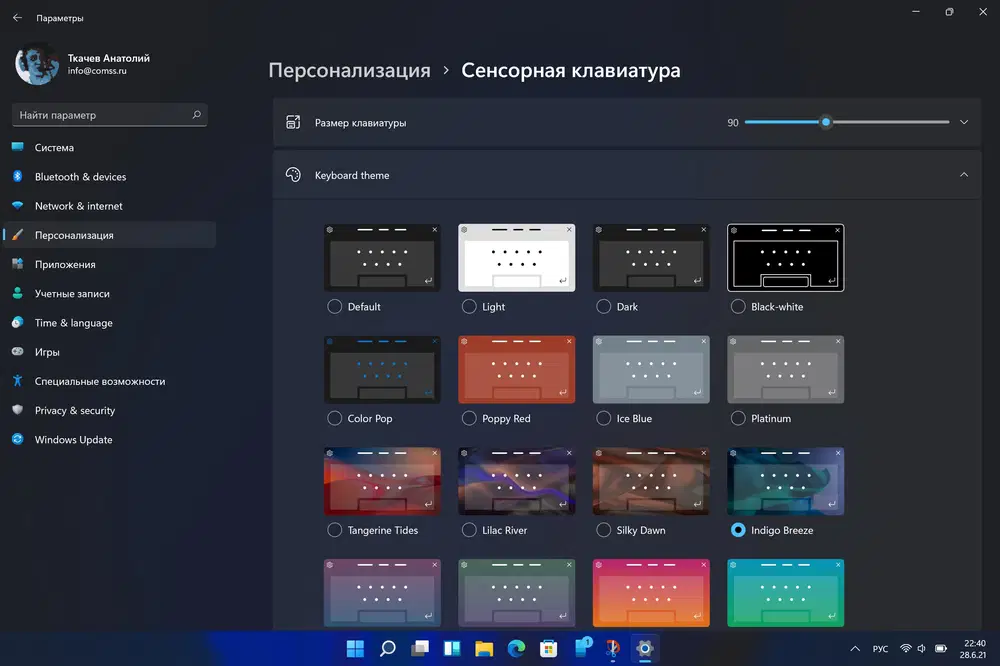Open the taskbar Widgets panel
Viewport: 1000px width, 666px height.
pyautogui.click(x=452, y=649)
